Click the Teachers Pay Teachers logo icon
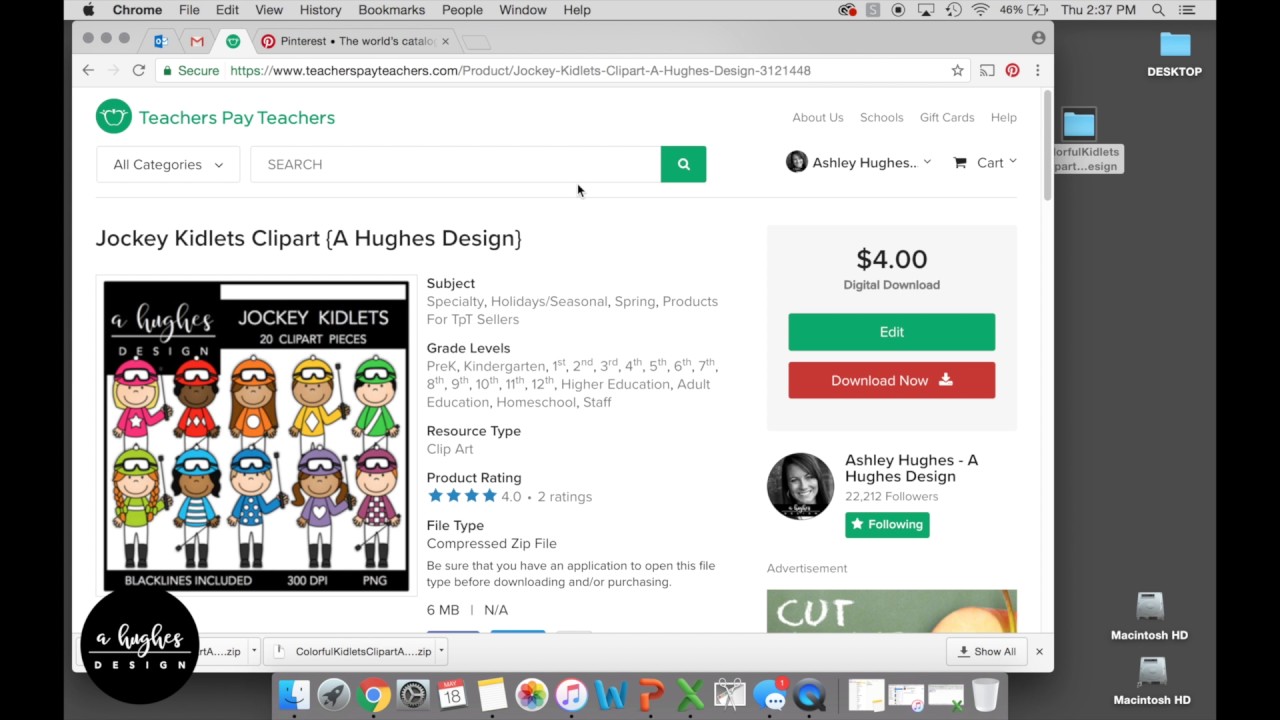1280x720 pixels. click(114, 117)
